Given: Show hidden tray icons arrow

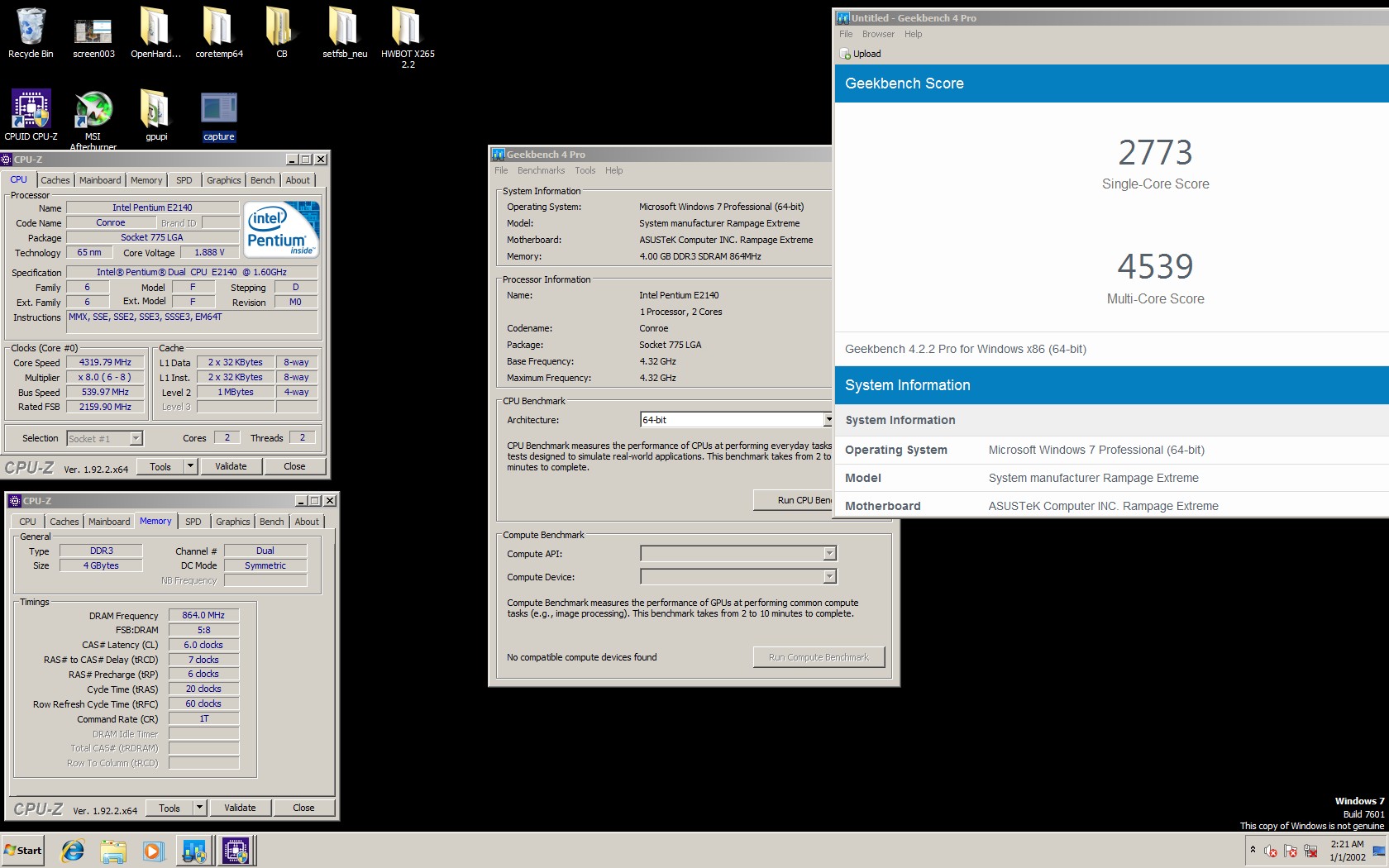Looking at the screenshot, I should (1253, 850).
